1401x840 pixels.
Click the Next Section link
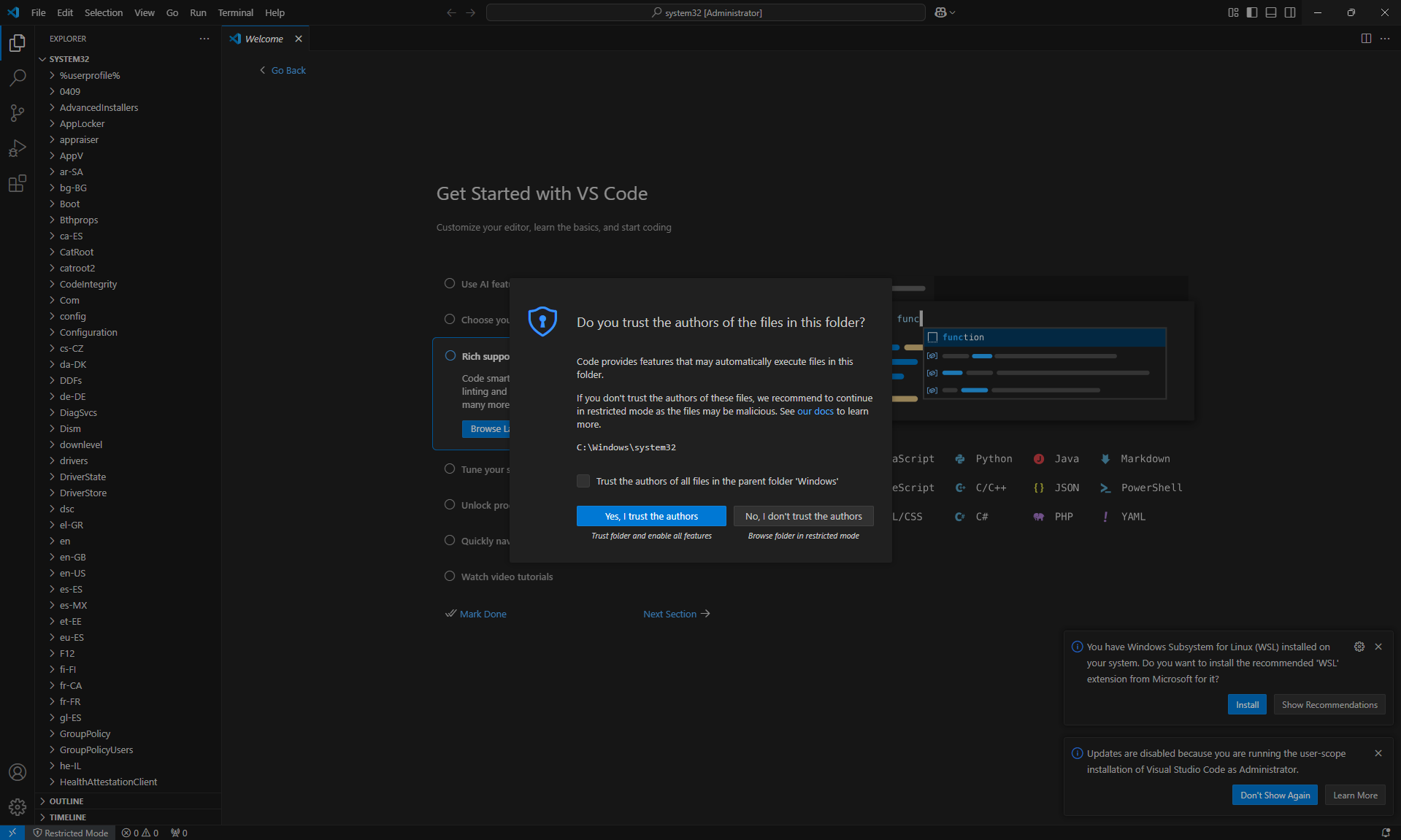click(x=676, y=614)
